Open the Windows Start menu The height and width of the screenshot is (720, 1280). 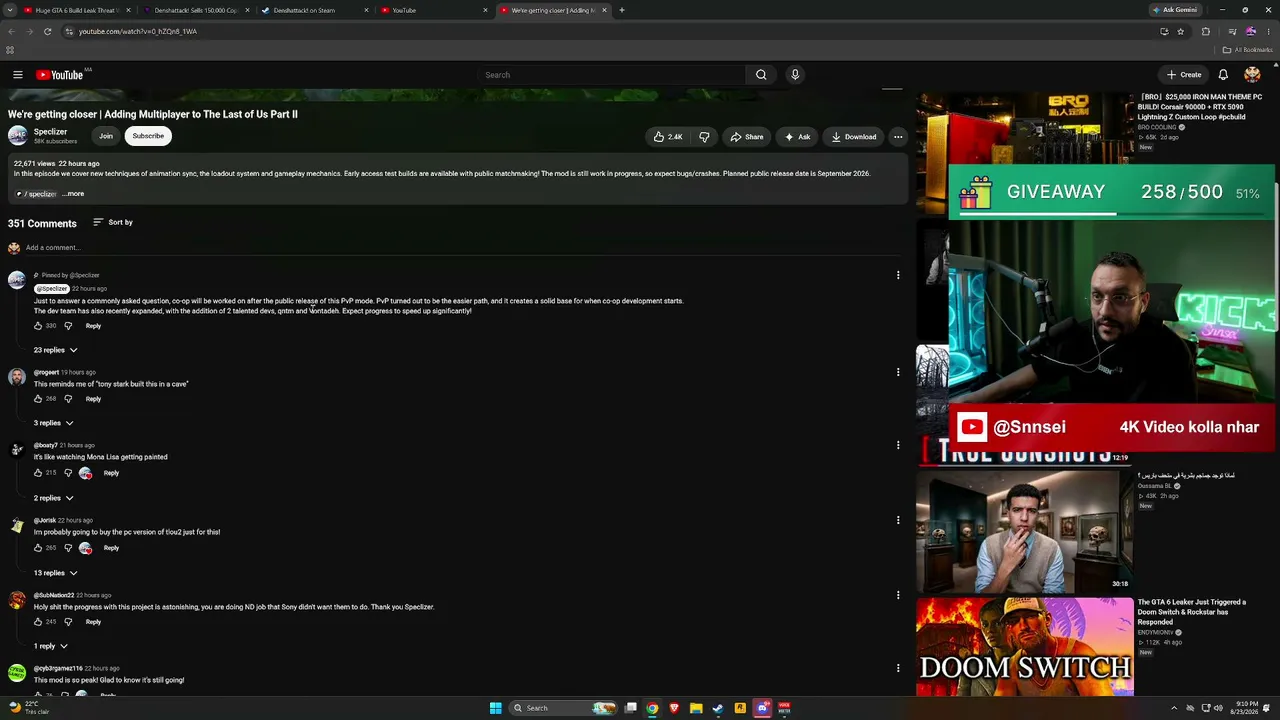pyautogui.click(x=495, y=708)
